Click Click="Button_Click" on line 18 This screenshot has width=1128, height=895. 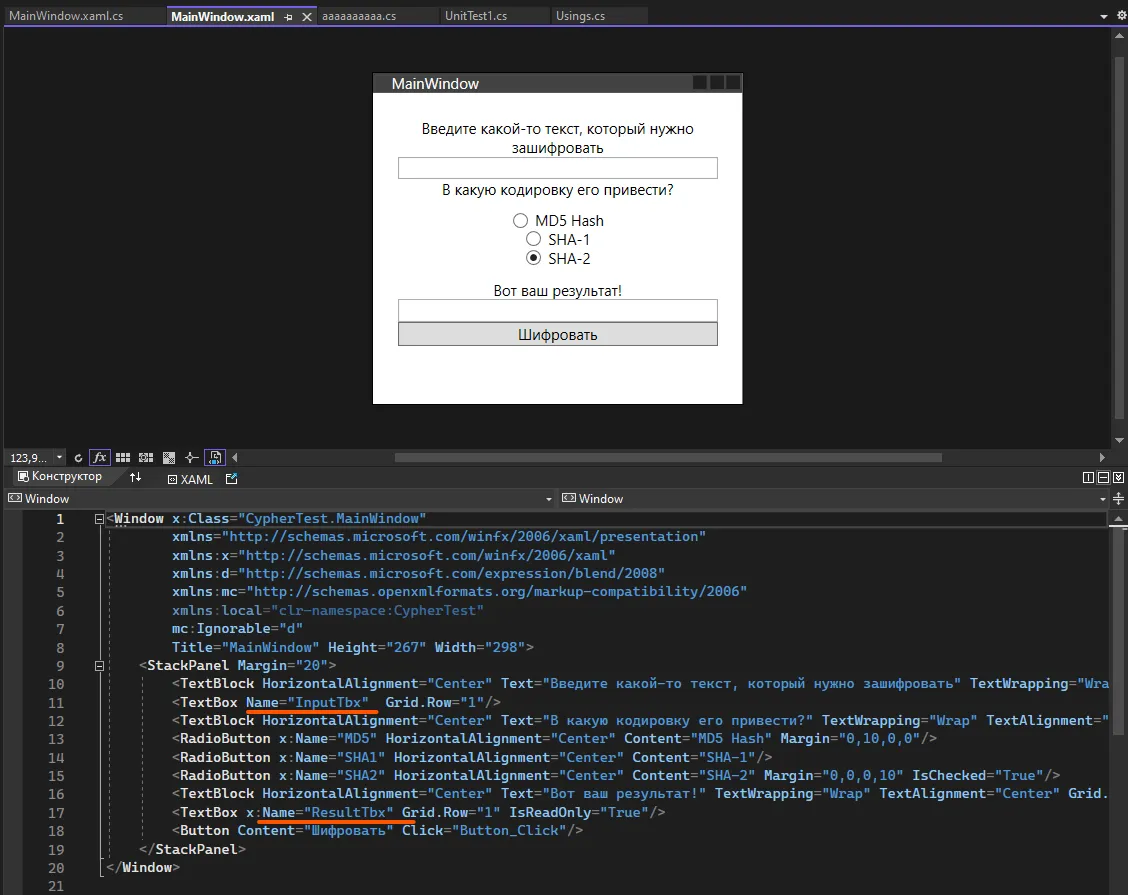click(x=483, y=830)
